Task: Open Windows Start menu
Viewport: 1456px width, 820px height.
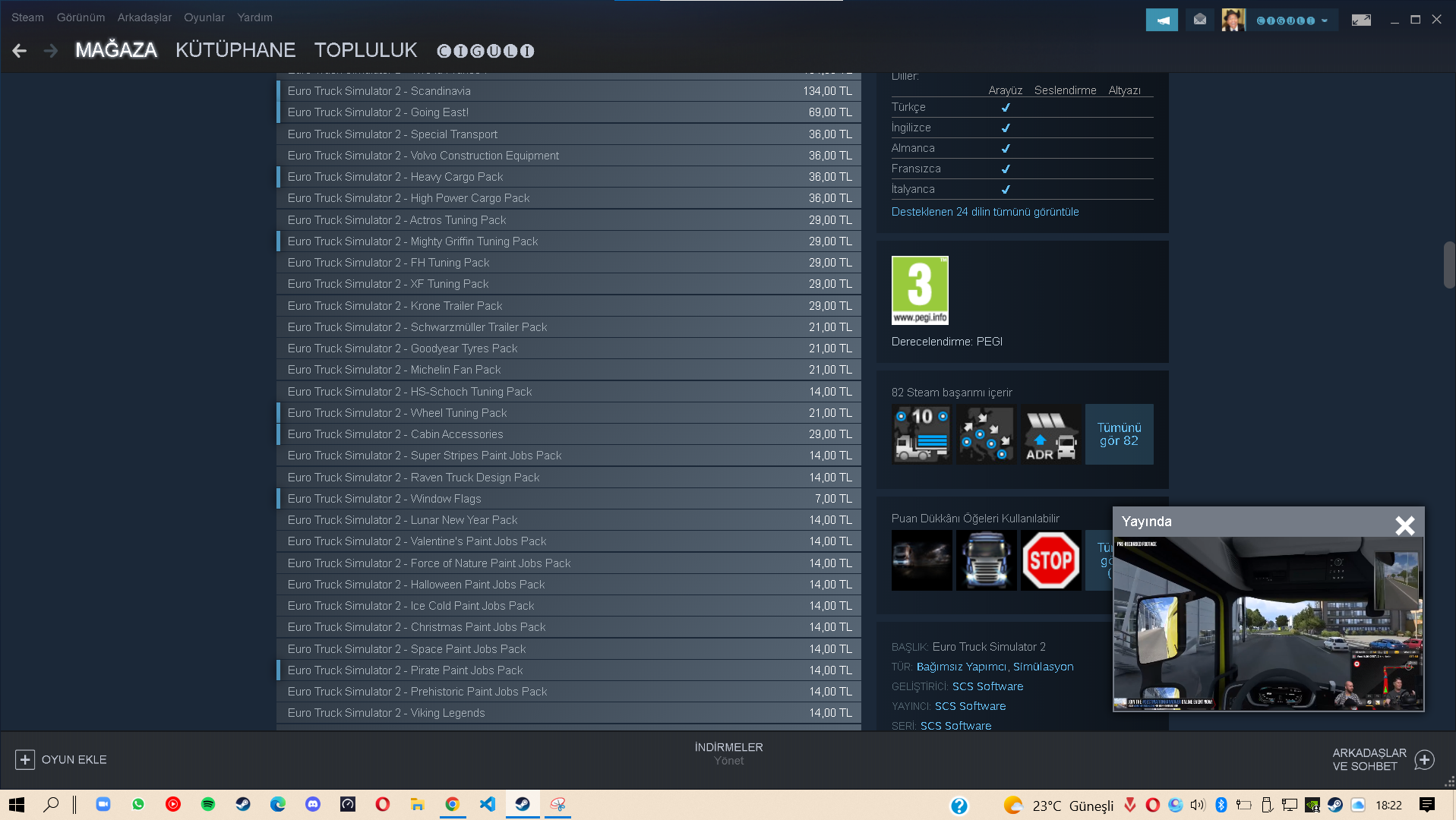Action: coord(17,804)
